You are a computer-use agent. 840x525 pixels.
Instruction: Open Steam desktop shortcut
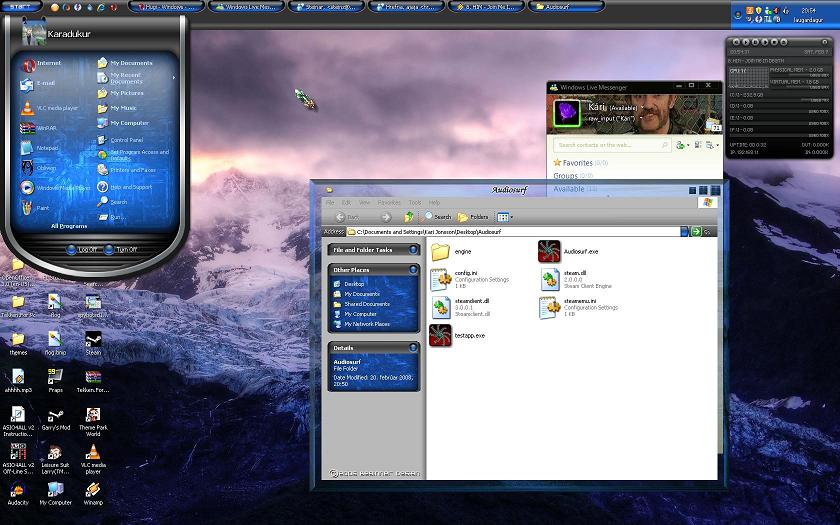tap(93, 343)
